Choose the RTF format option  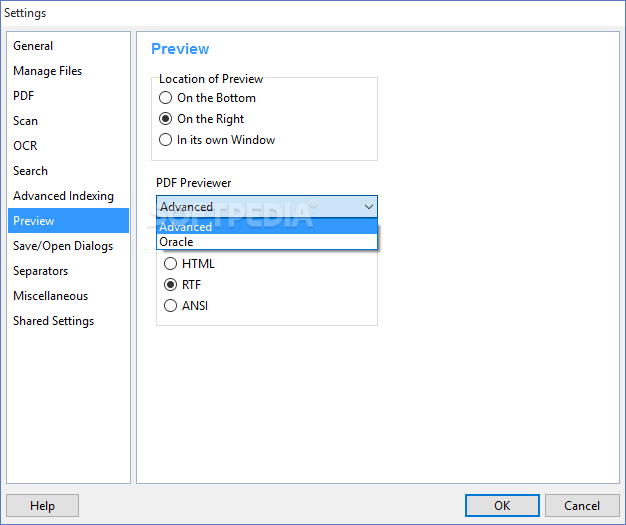coord(170,285)
